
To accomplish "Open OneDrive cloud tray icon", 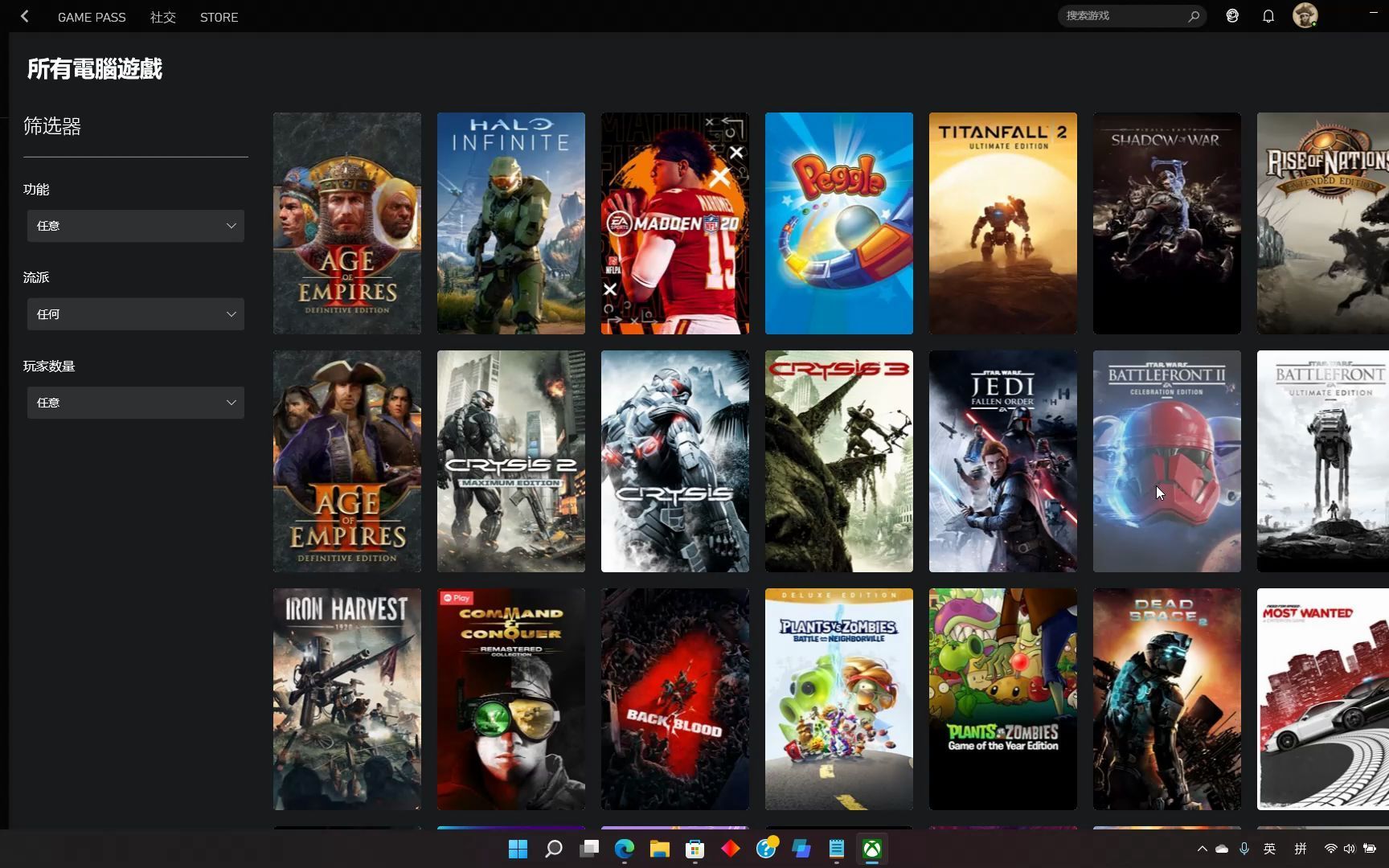I will tap(1222, 849).
